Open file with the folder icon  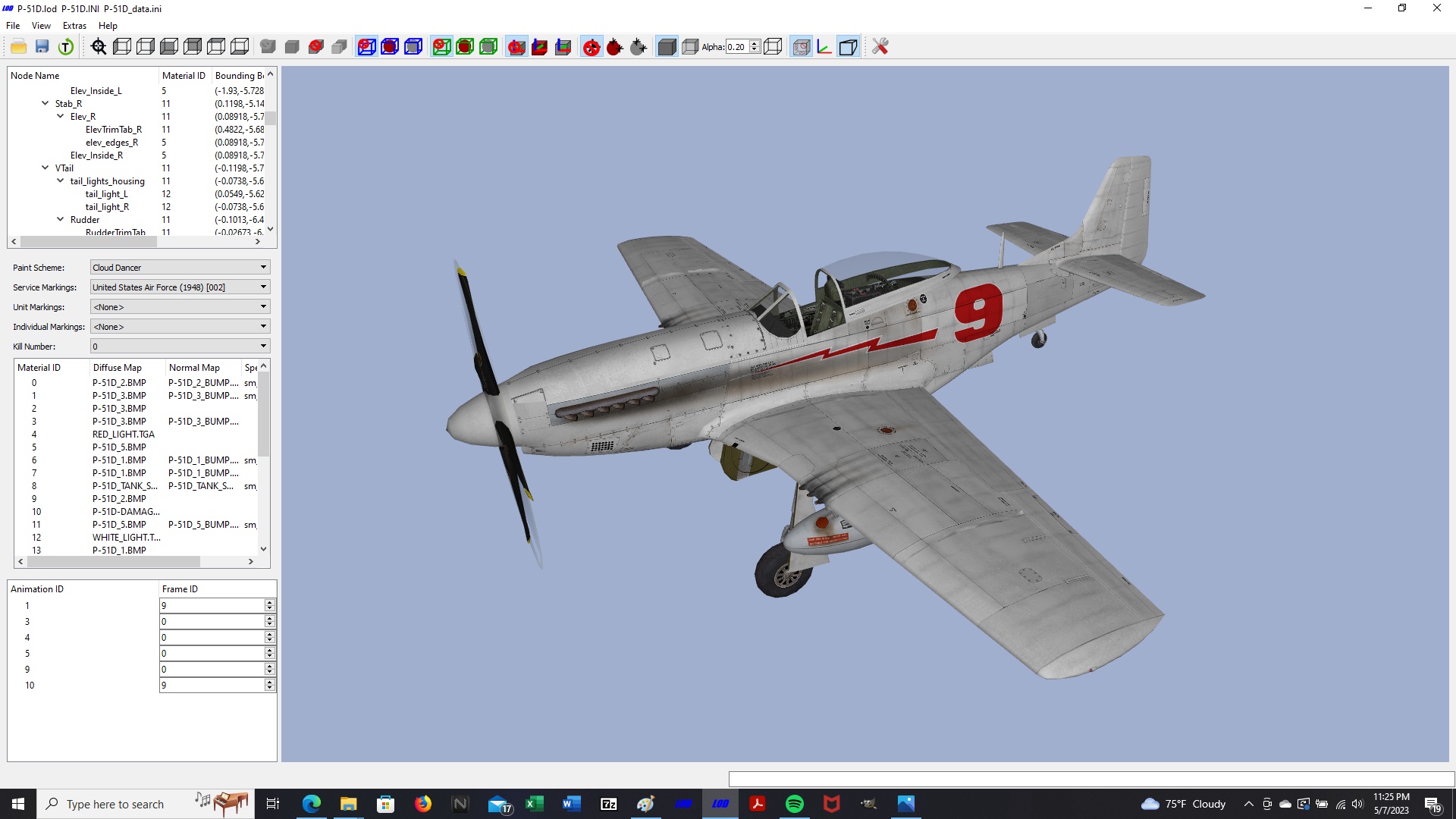tap(19, 47)
